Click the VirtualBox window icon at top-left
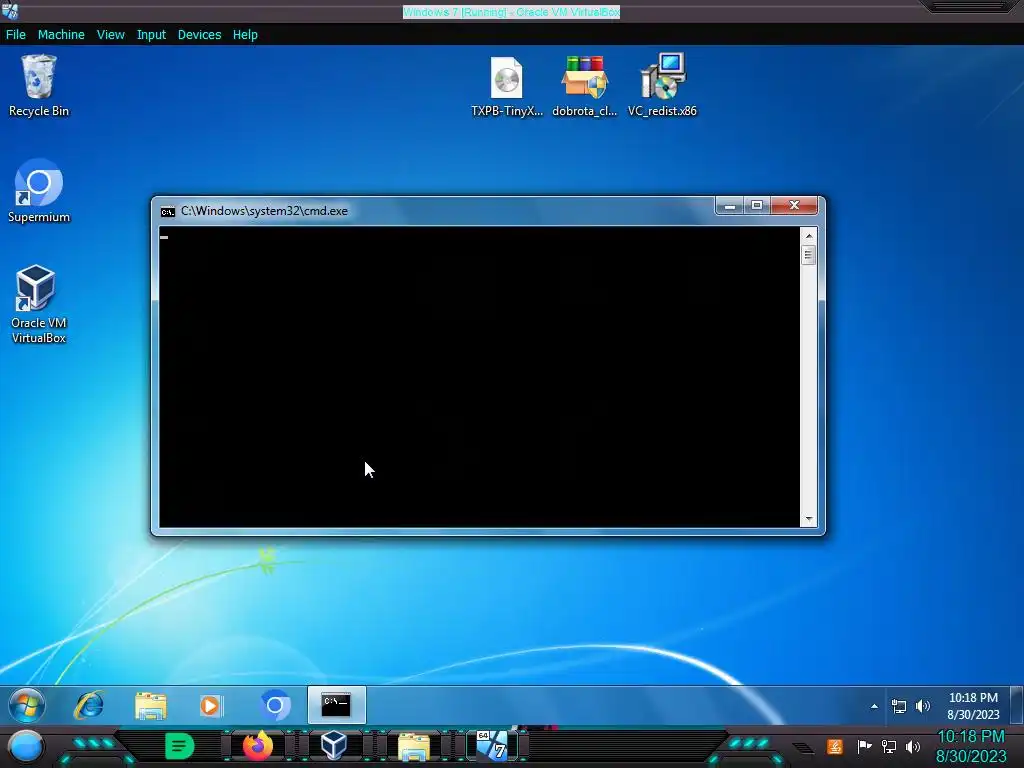The width and height of the screenshot is (1024, 768). coord(10,11)
